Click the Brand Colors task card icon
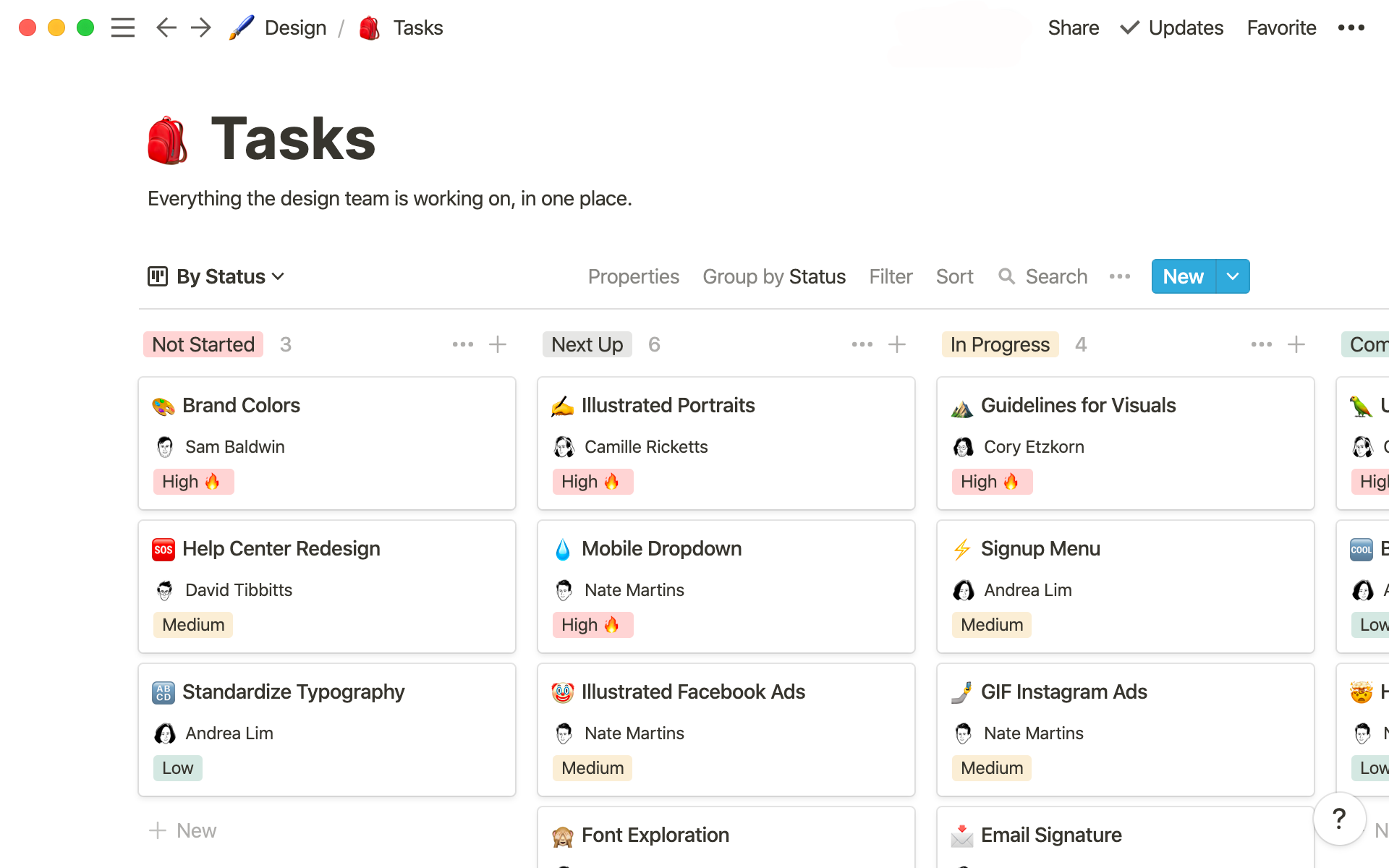 click(x=163, y=405)
